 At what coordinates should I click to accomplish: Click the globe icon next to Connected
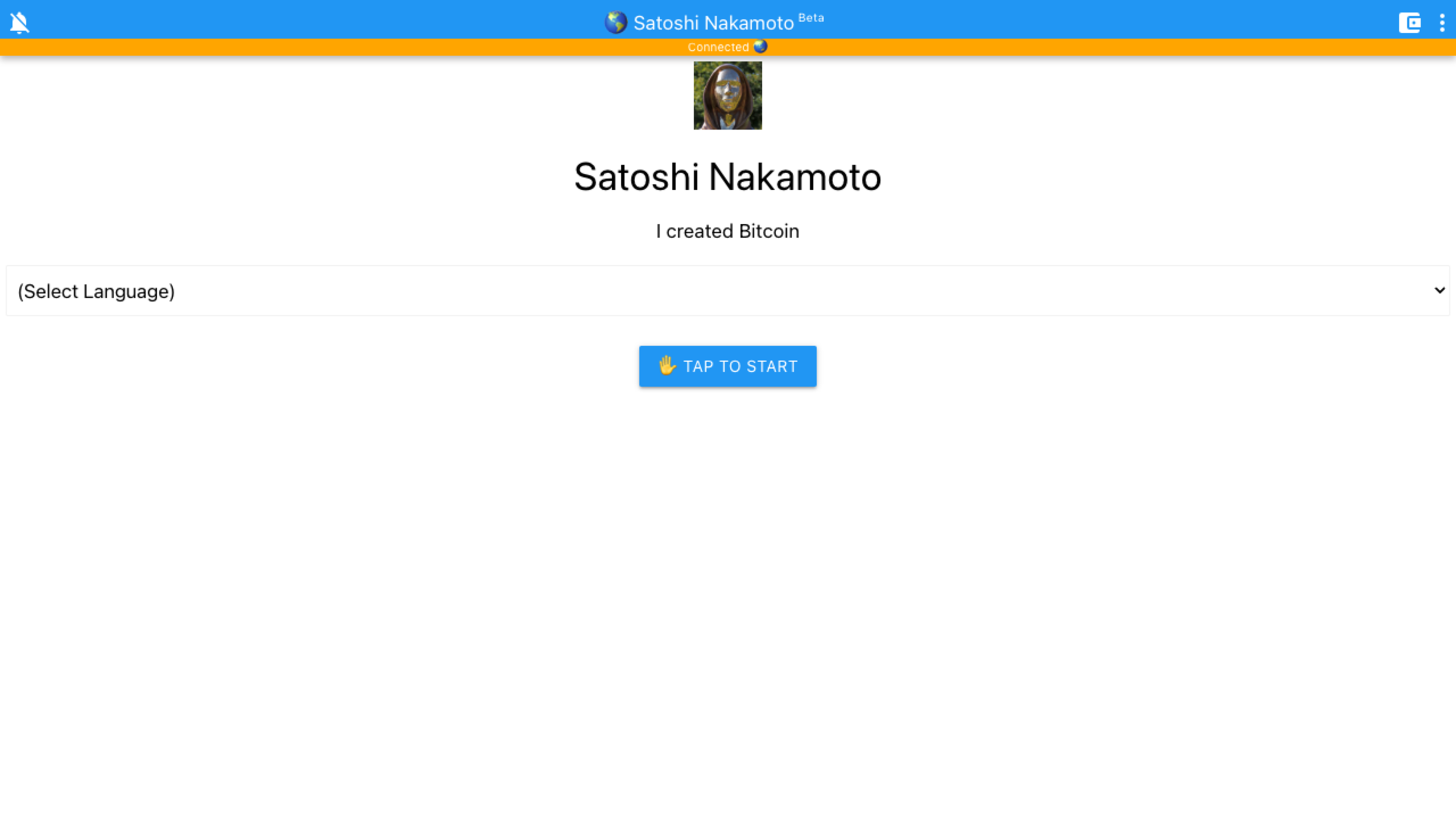(x=760, y=46)
